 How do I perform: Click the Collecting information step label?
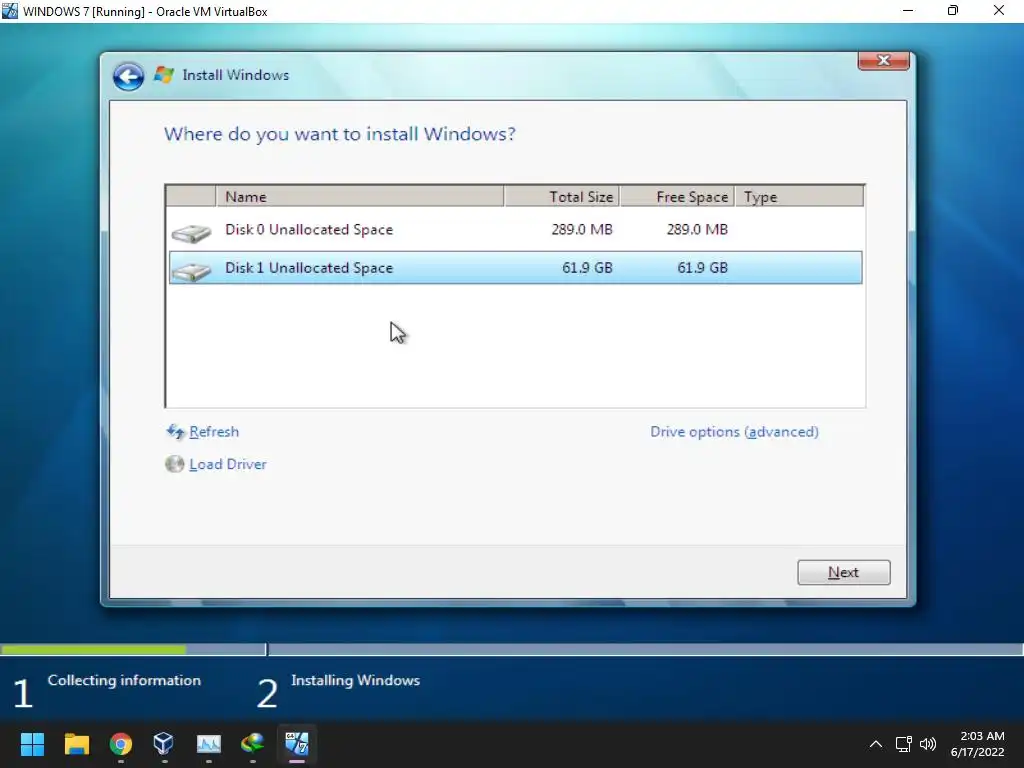click(x=124, y=680)
